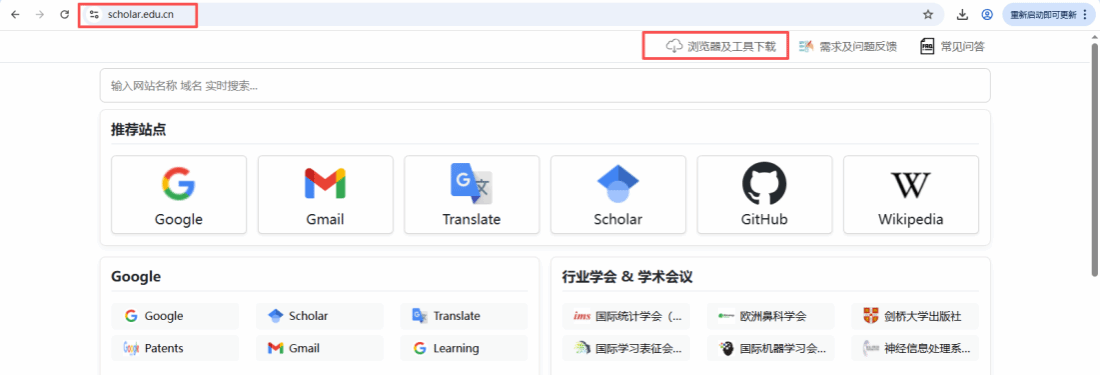Screen dimensions: 1100x375
Task: Open the Google Translate recommended tile
Action: point(471,194)
